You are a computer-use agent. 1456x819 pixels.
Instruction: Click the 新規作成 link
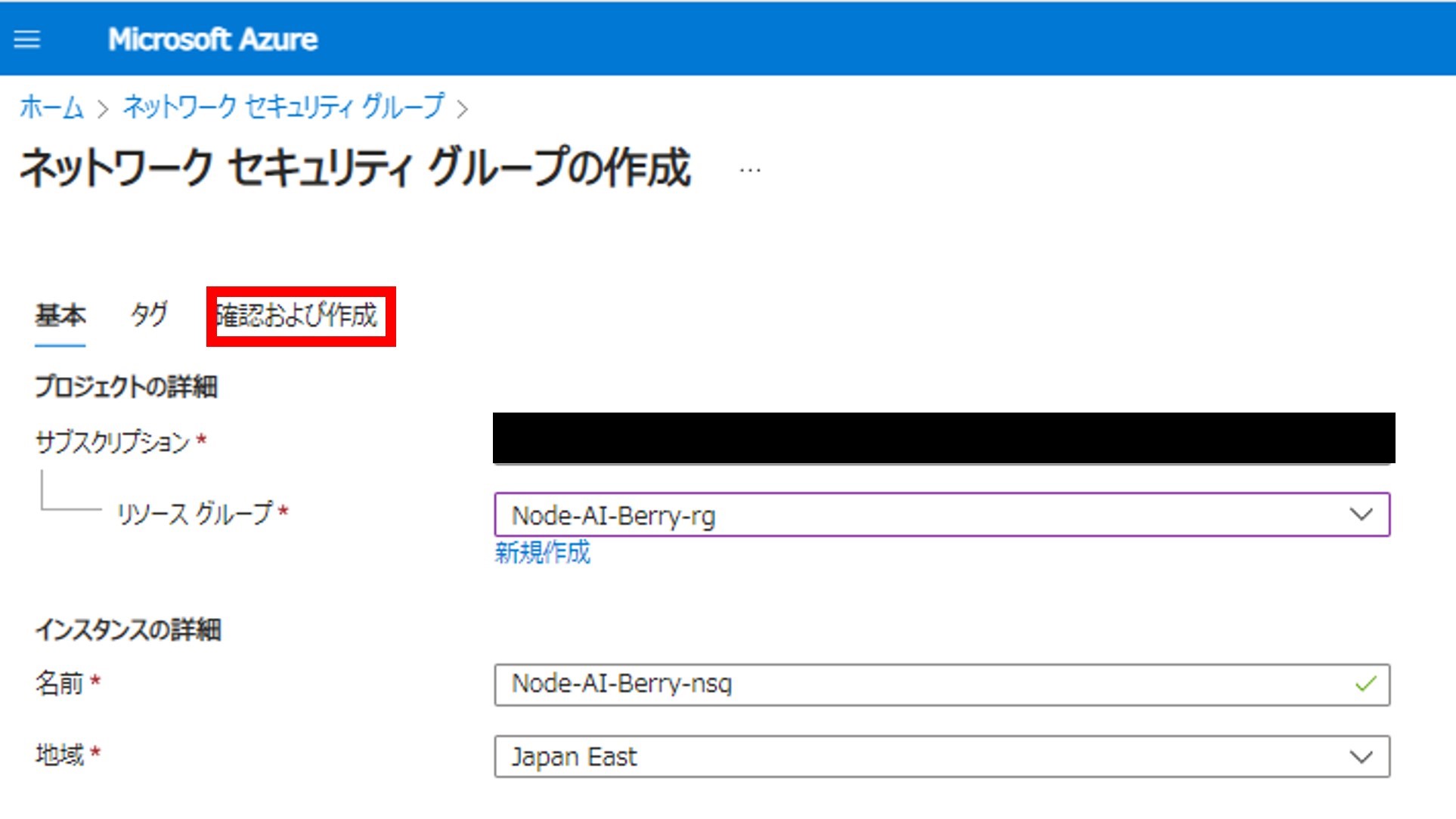point(542,553)
